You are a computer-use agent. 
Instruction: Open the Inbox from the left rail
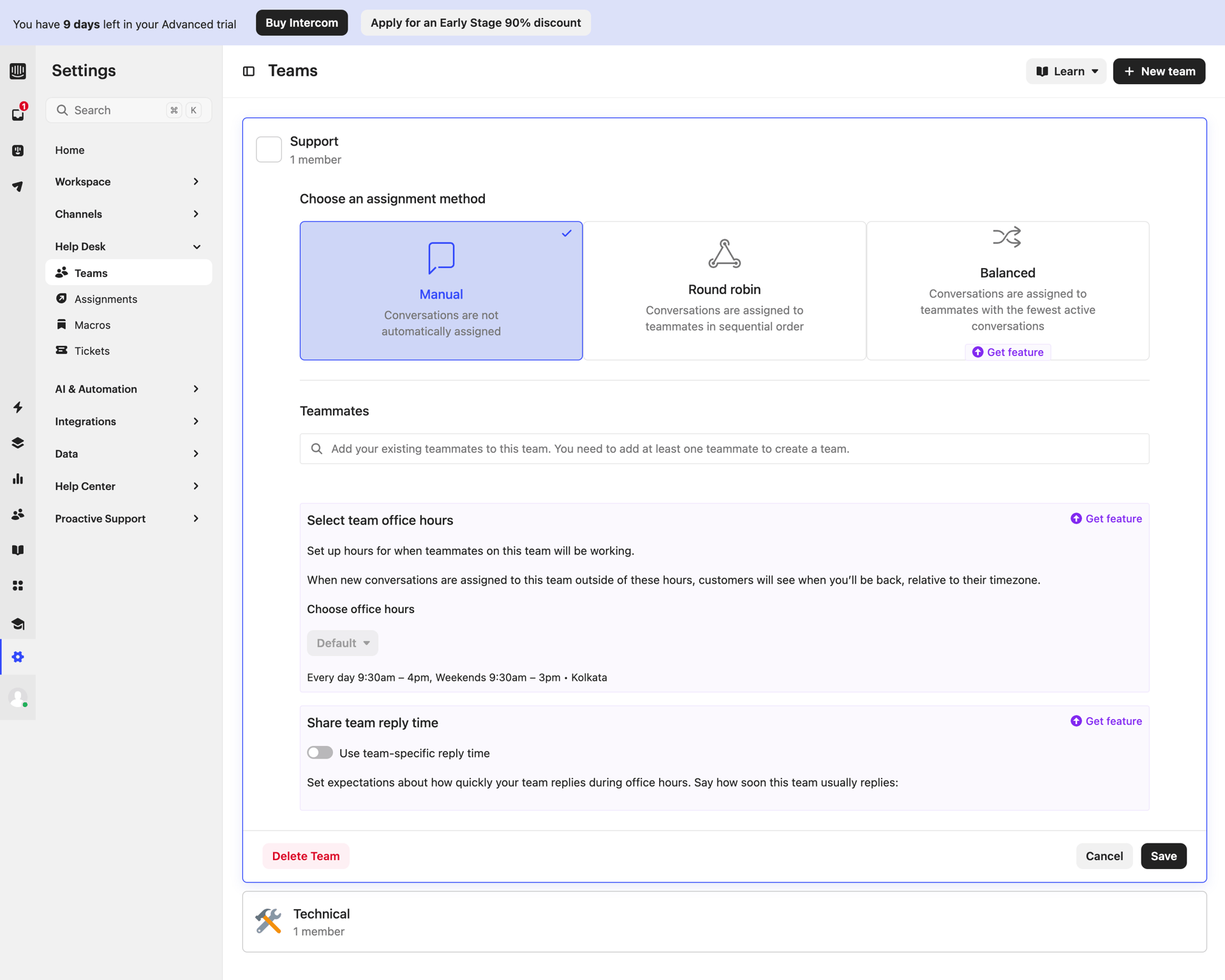18,114
